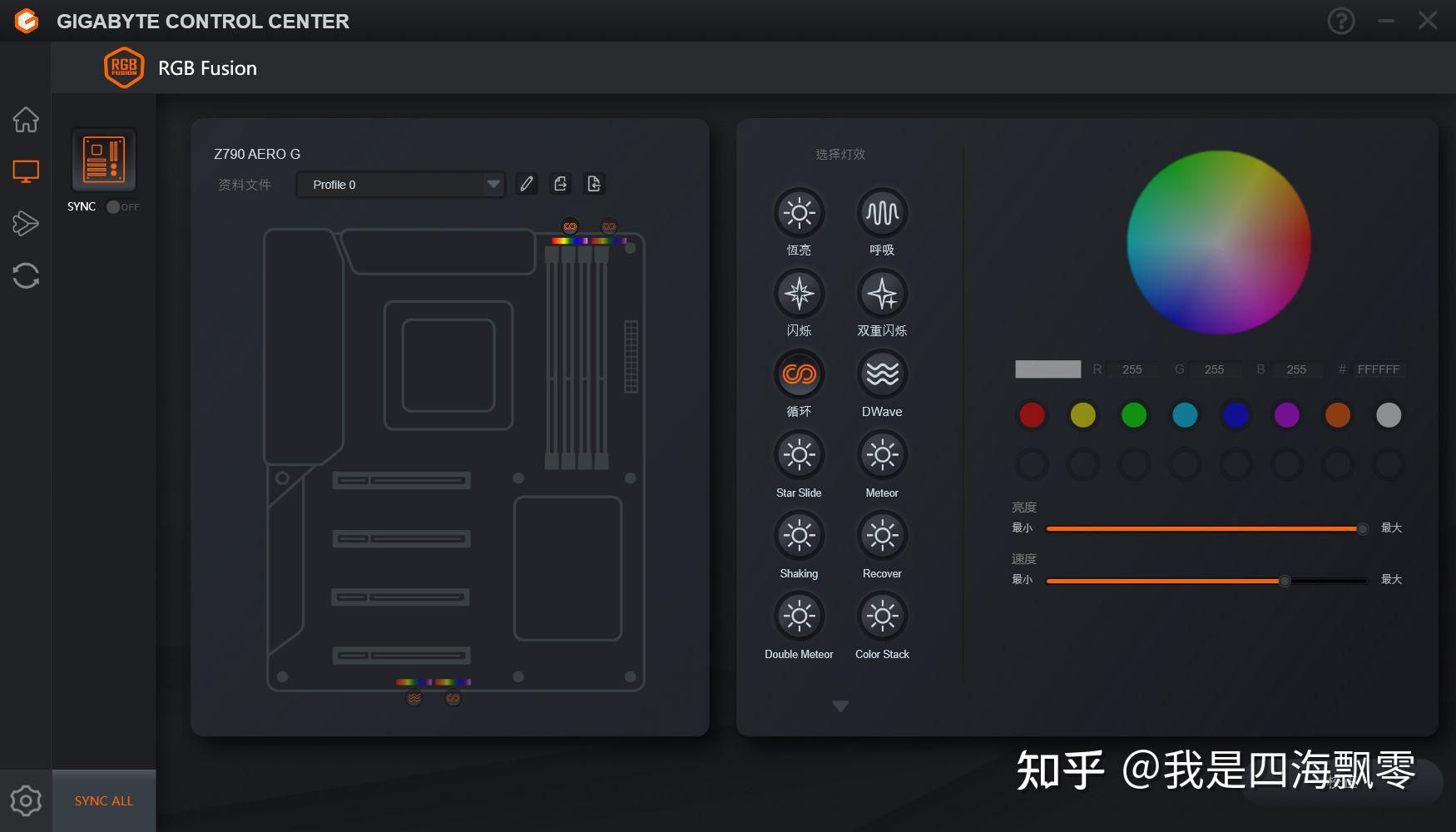Viewport: 1456px width, 832px height.
Task: Open help with the question mark button
Action: pyautogui.click(x=1341, y=21)
